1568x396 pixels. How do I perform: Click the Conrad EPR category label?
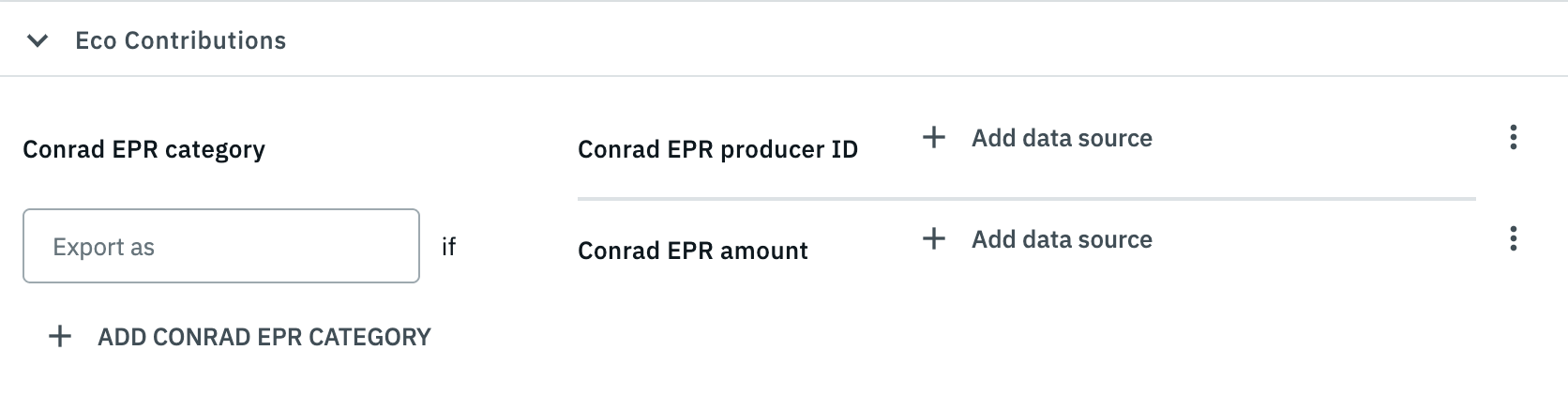click(143, 149)
